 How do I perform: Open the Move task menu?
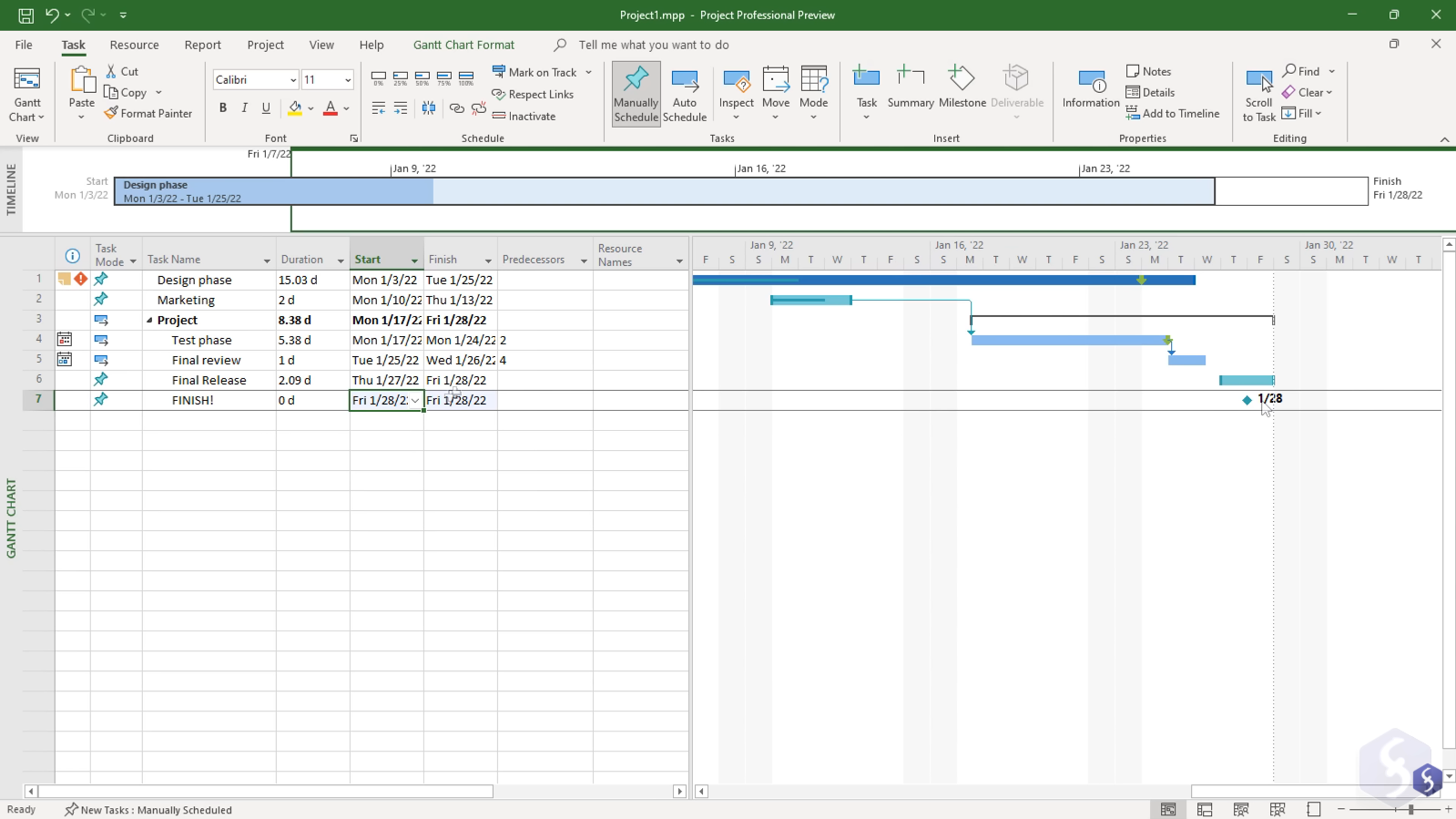776,94
